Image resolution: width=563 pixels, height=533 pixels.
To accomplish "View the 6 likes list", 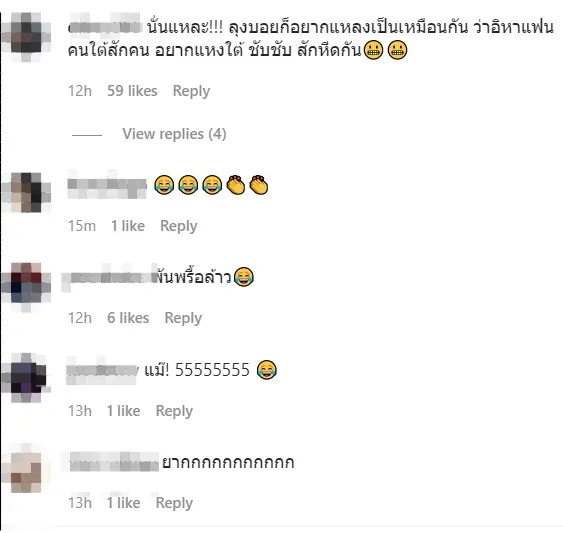I will pyautogui.click(x=128, y=318).
